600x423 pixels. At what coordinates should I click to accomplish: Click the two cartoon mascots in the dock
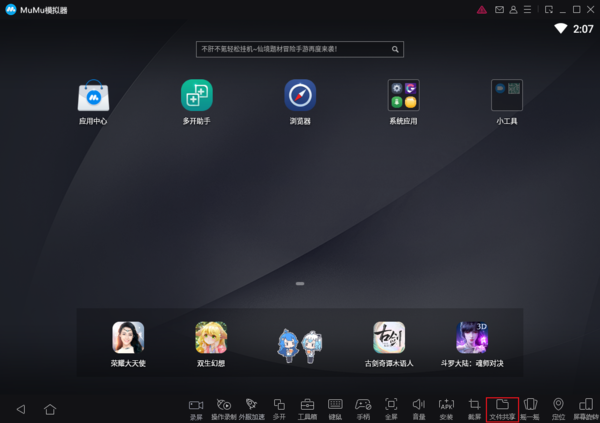tap(300, 346)
